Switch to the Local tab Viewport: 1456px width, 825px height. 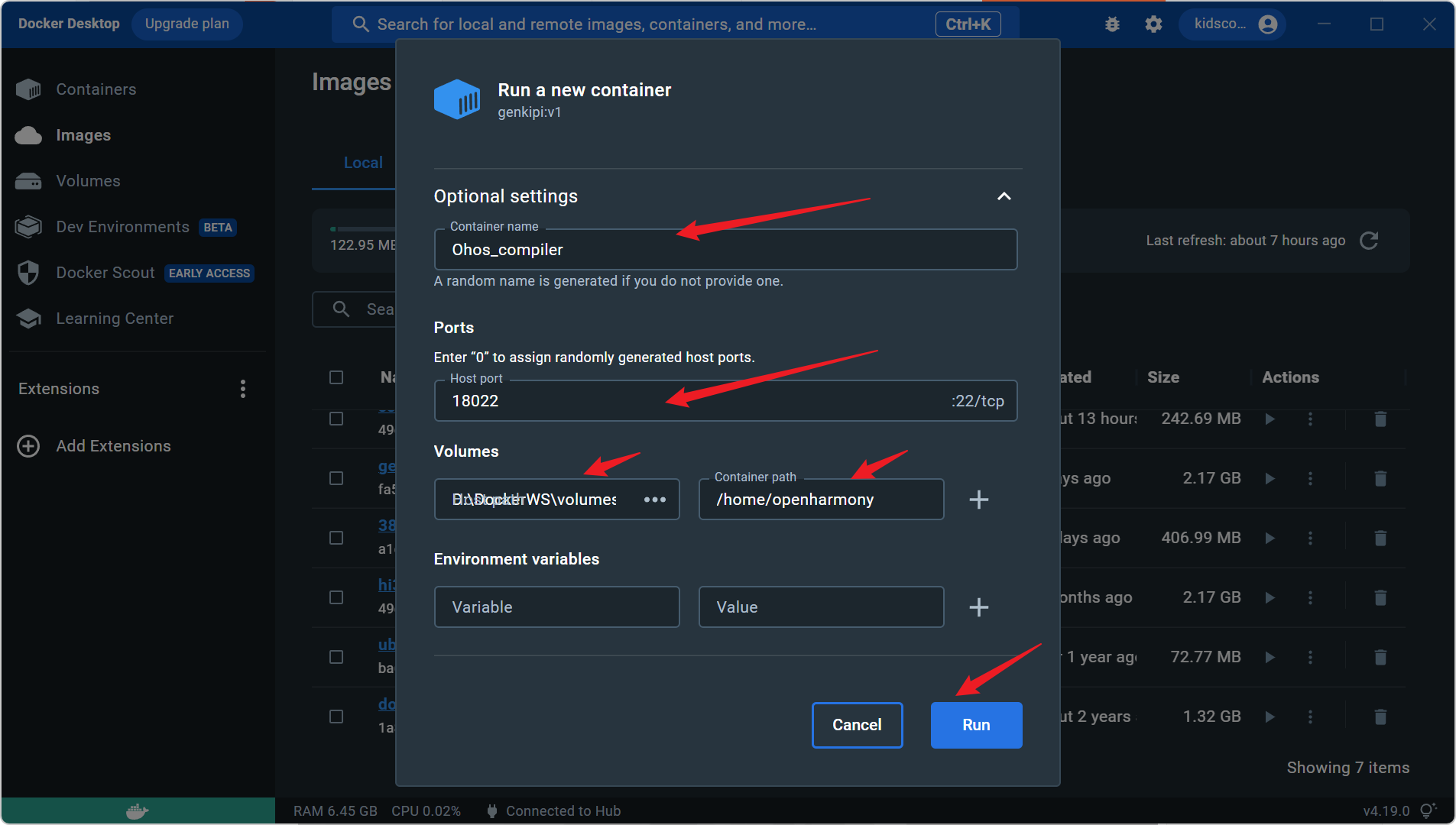click(363, 163)
